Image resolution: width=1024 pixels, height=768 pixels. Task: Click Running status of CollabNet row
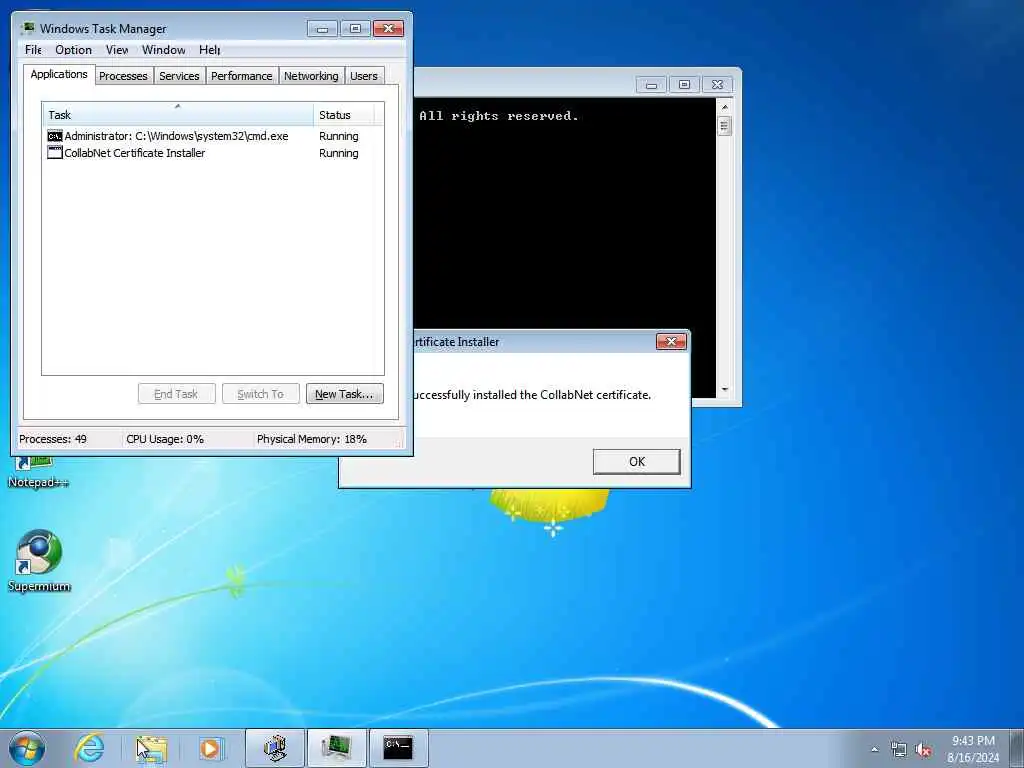coord(338,153)
